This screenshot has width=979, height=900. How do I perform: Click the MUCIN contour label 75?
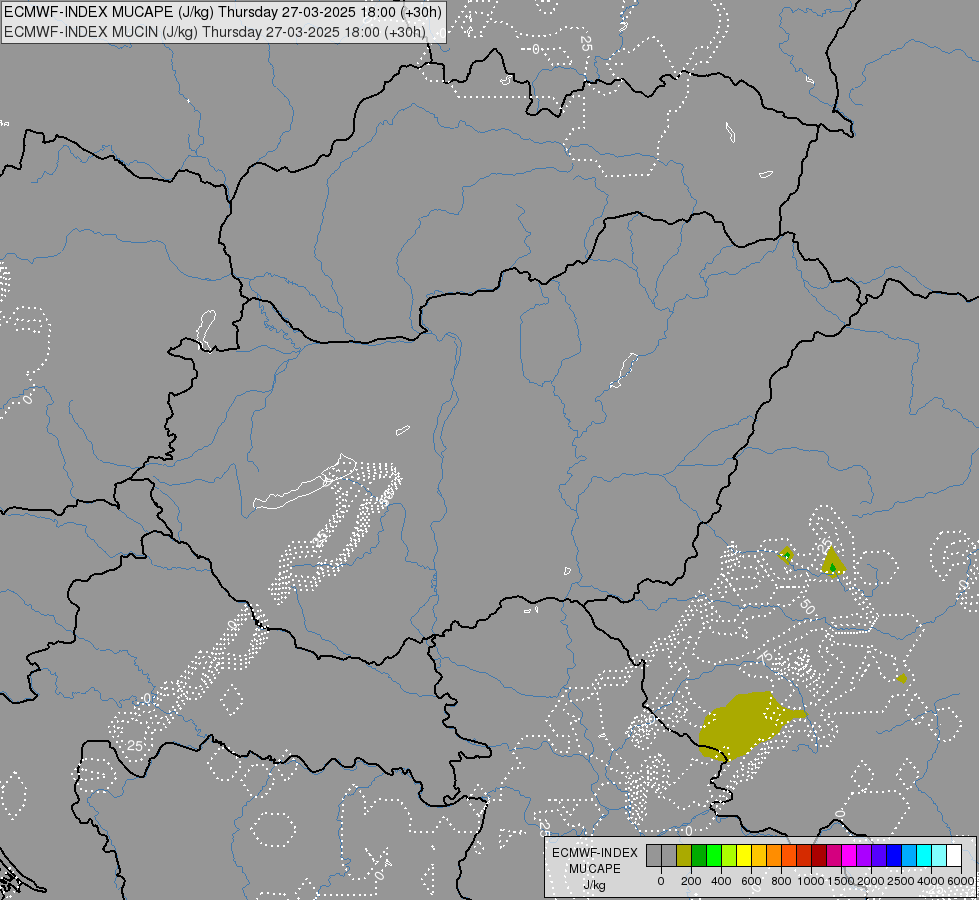(x=765, y=657)
